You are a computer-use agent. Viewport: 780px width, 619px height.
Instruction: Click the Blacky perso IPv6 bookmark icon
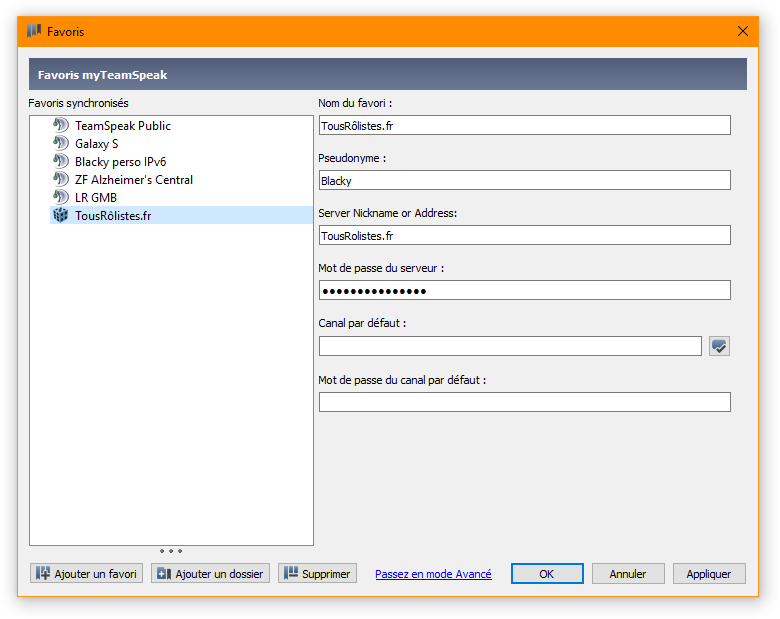coord(60,162)
